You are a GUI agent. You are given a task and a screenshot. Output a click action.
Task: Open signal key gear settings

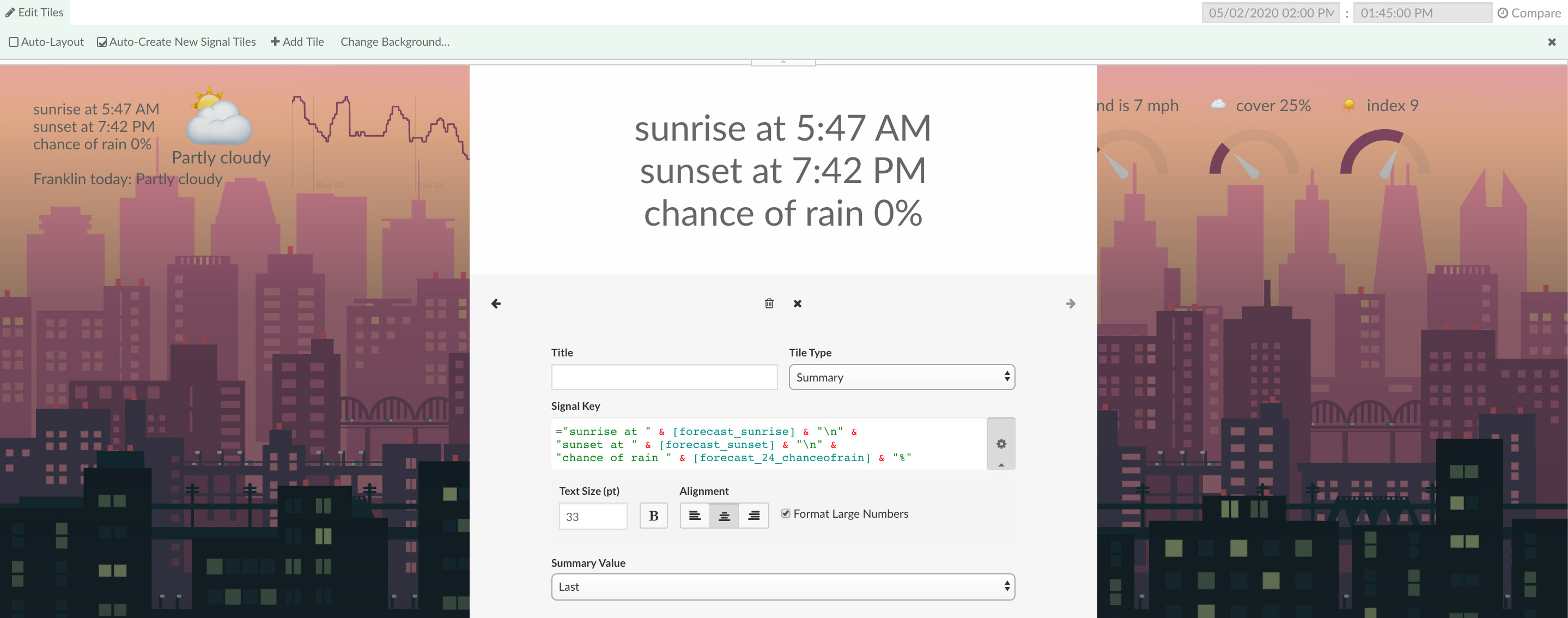(x=1001, y=444)
